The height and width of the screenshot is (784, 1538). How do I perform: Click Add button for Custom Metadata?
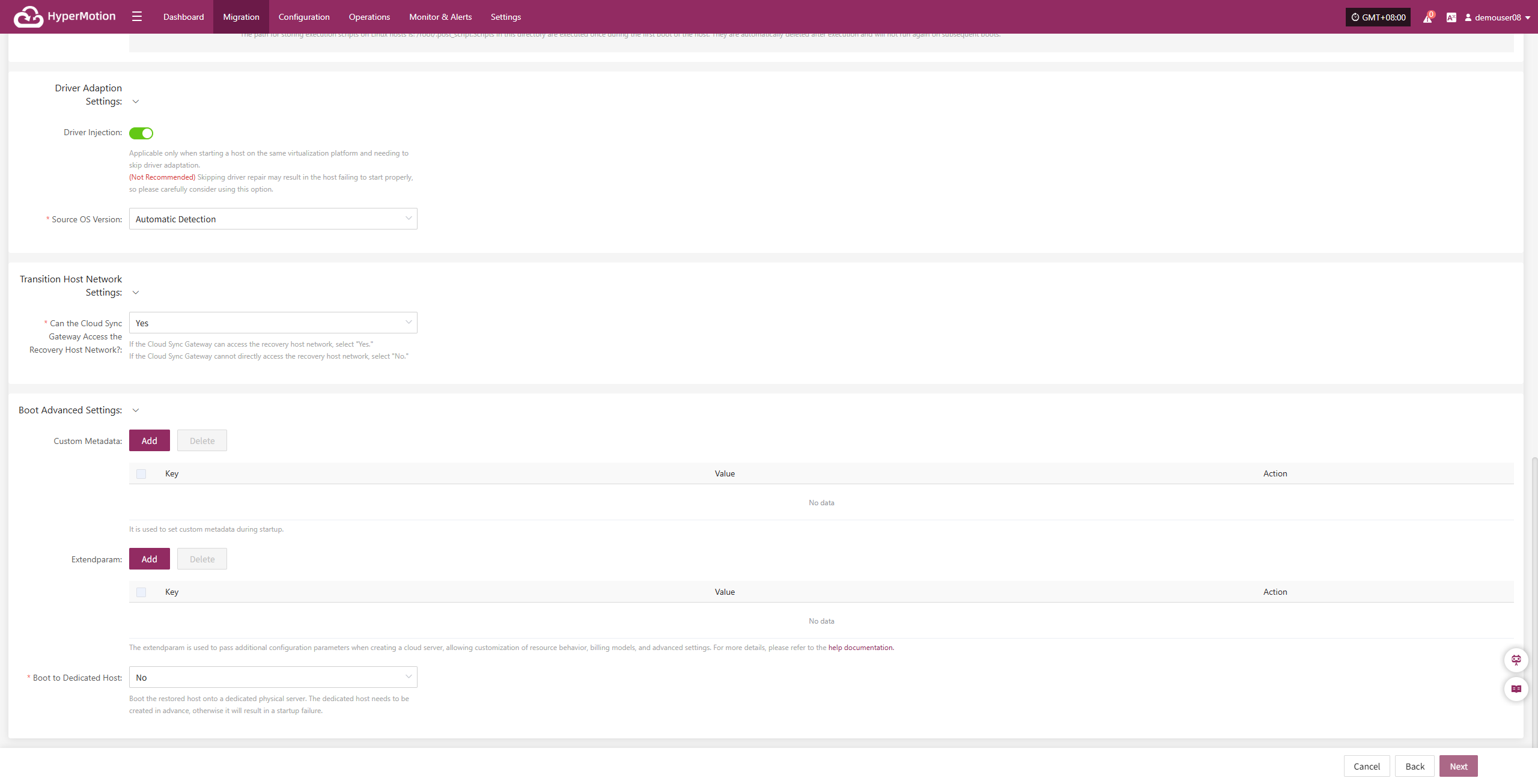(x=149, y=441)
